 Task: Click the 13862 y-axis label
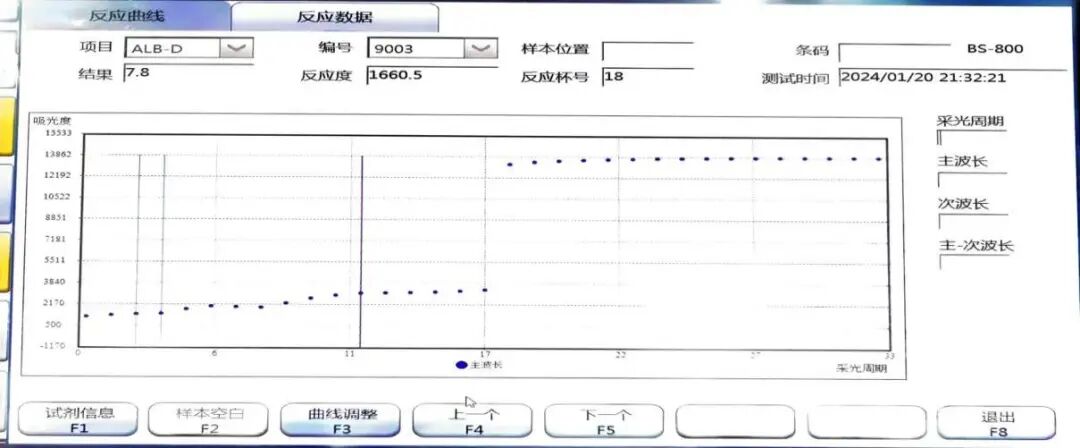click(58, 154)
